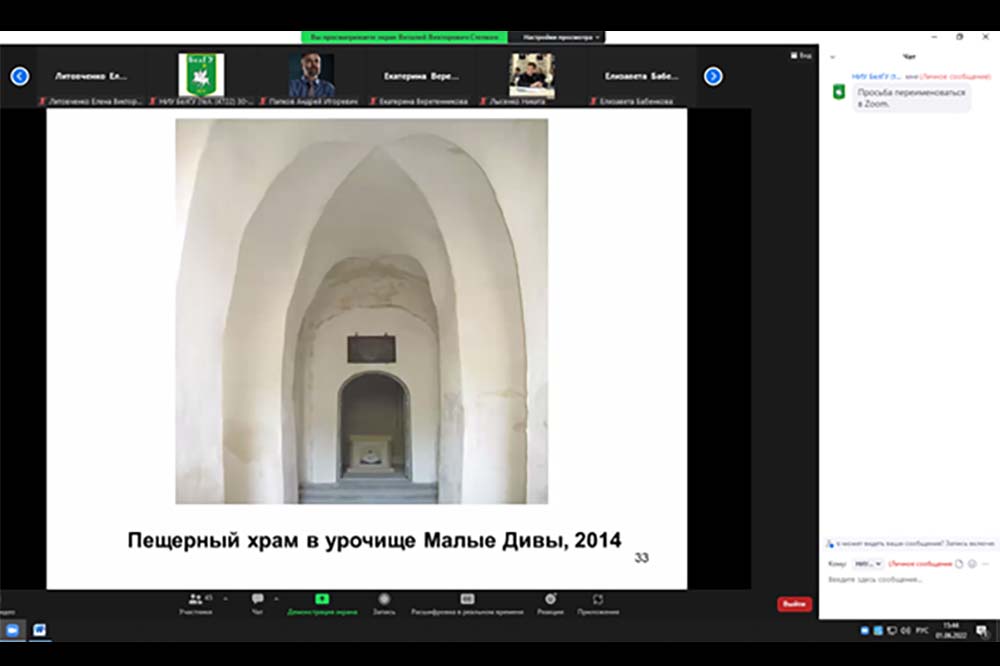Change the layout with the Вид button

point(801,56)
